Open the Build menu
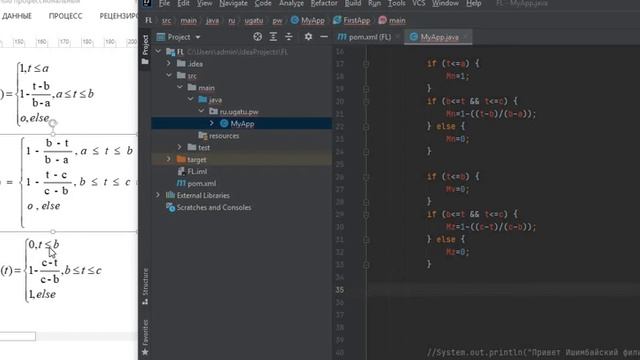This screenshot has height=360, width=640. pos(353,3)
